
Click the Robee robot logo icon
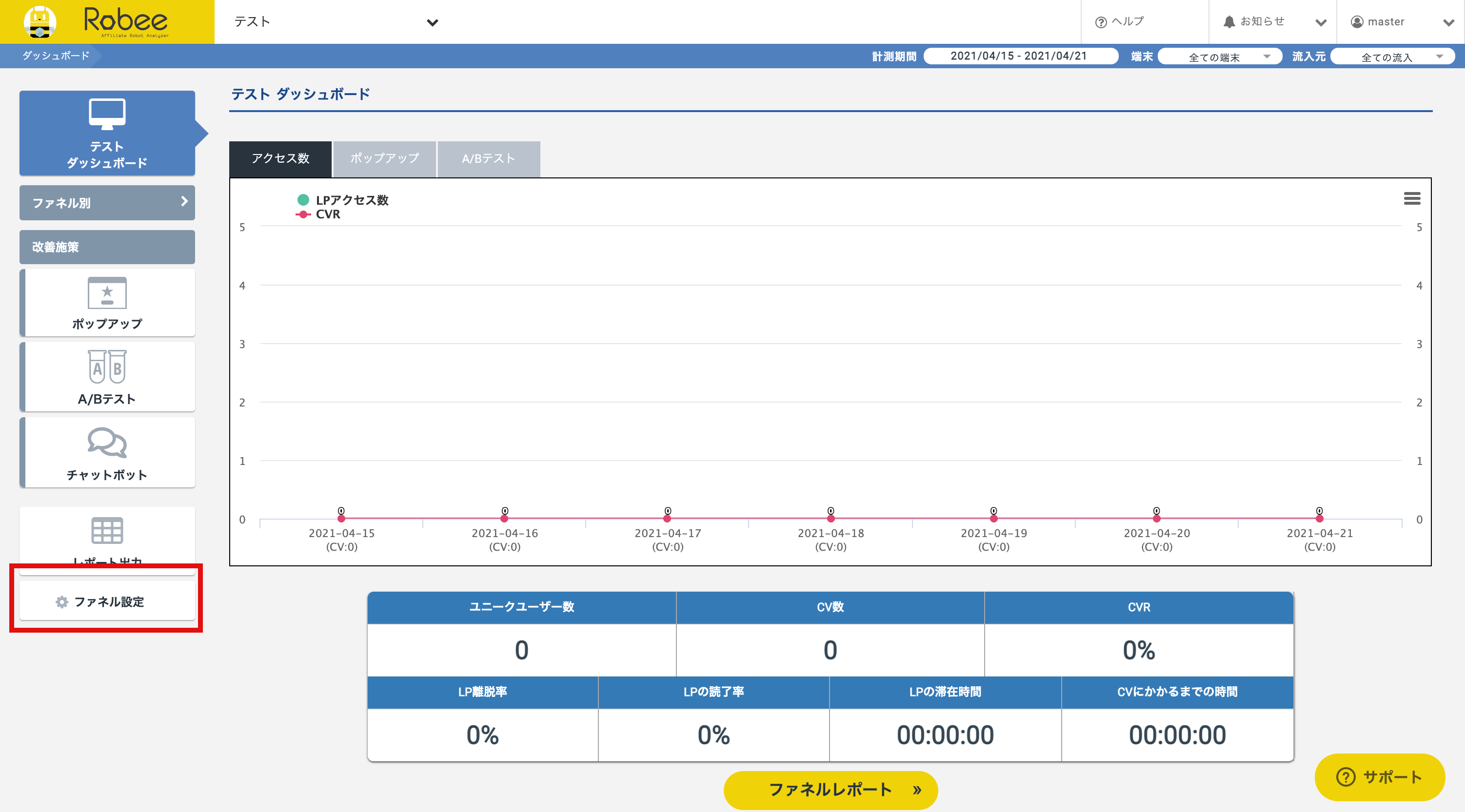point(40,21)
